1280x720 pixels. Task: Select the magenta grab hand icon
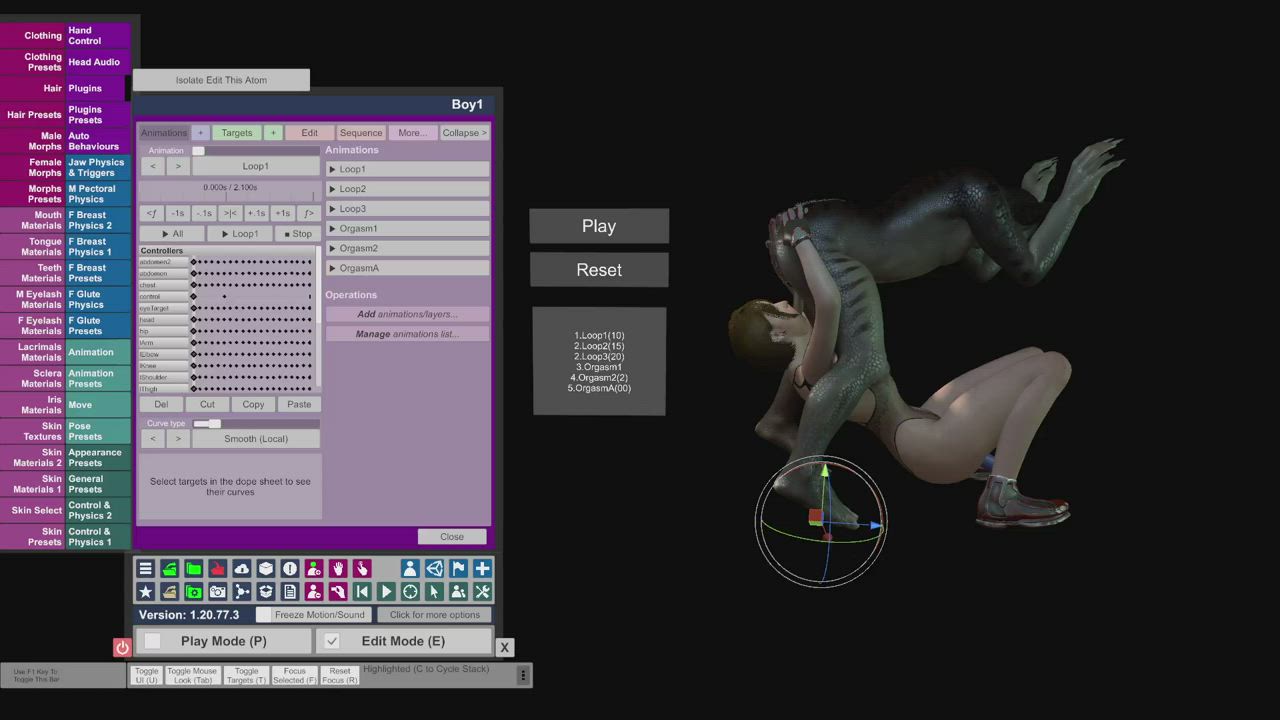click(338, 592)
